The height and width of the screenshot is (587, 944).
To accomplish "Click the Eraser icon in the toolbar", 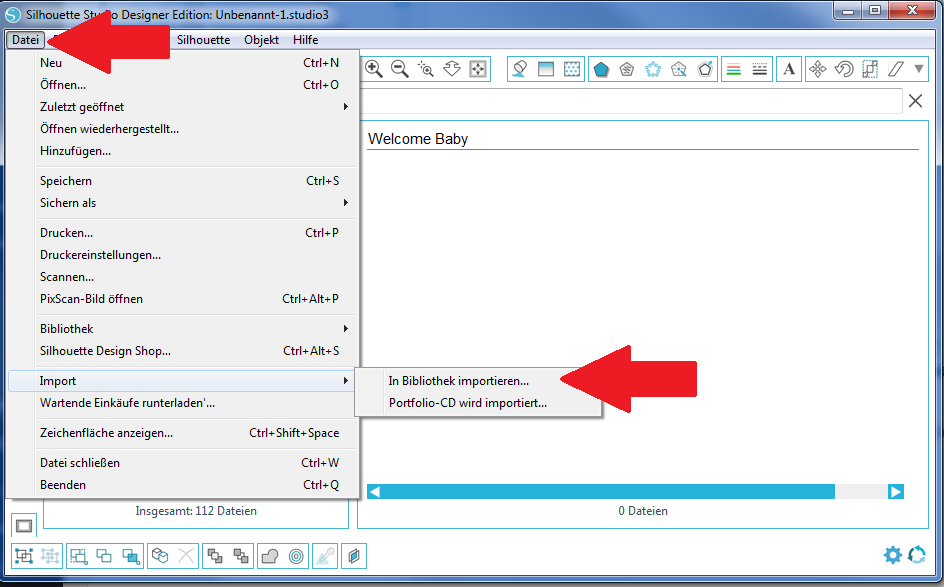I will point(520,69).
